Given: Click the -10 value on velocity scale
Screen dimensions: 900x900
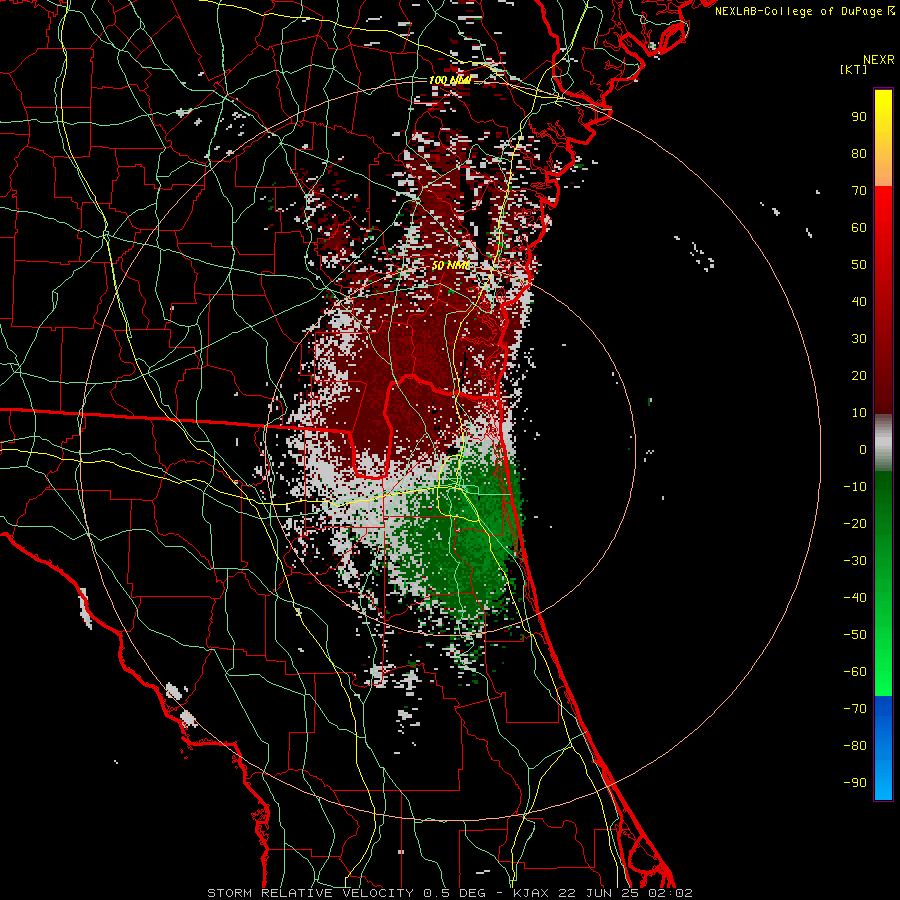Looking at the screenshot, I should coord(855,487).
